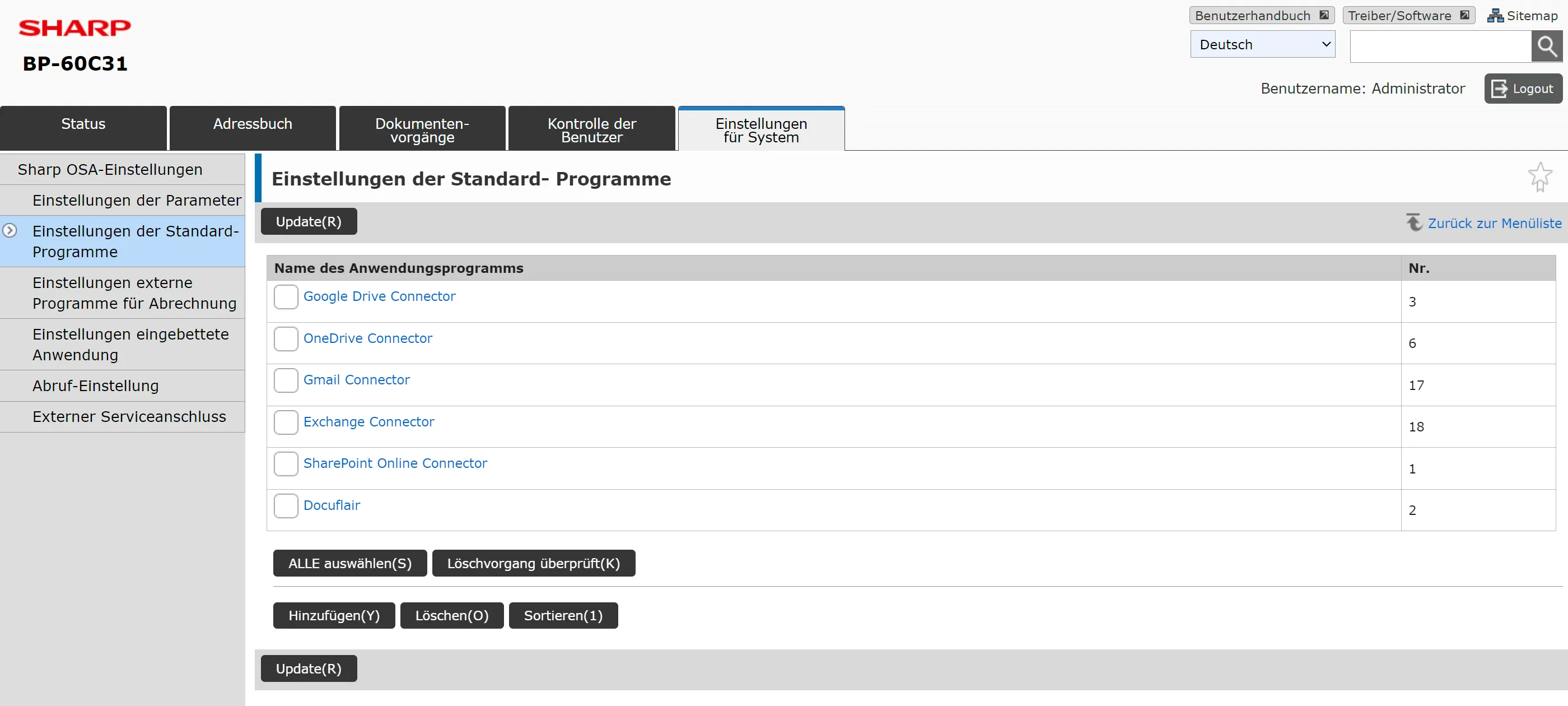Click the SHARP logo
This screenshot has height=706, width=1568.
(x=74, y=27)
